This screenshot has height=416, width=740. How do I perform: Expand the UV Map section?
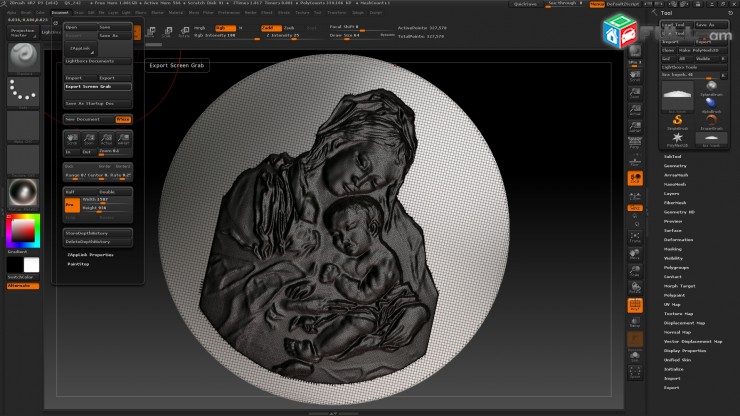(672, 305)
